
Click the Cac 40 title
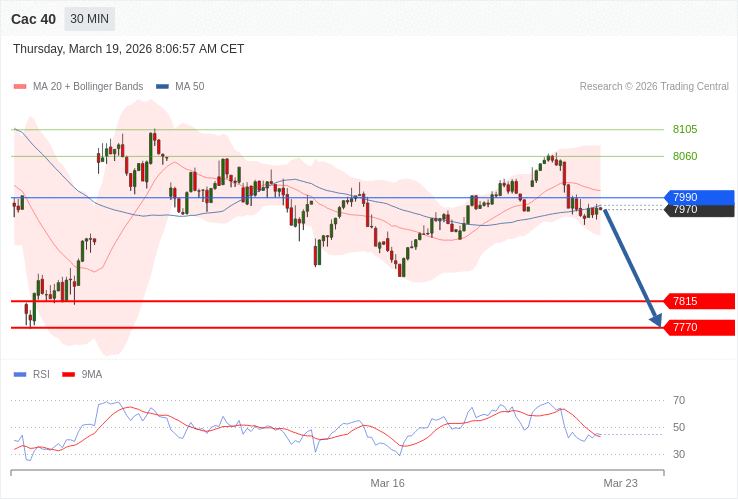(x=33, y=19)
